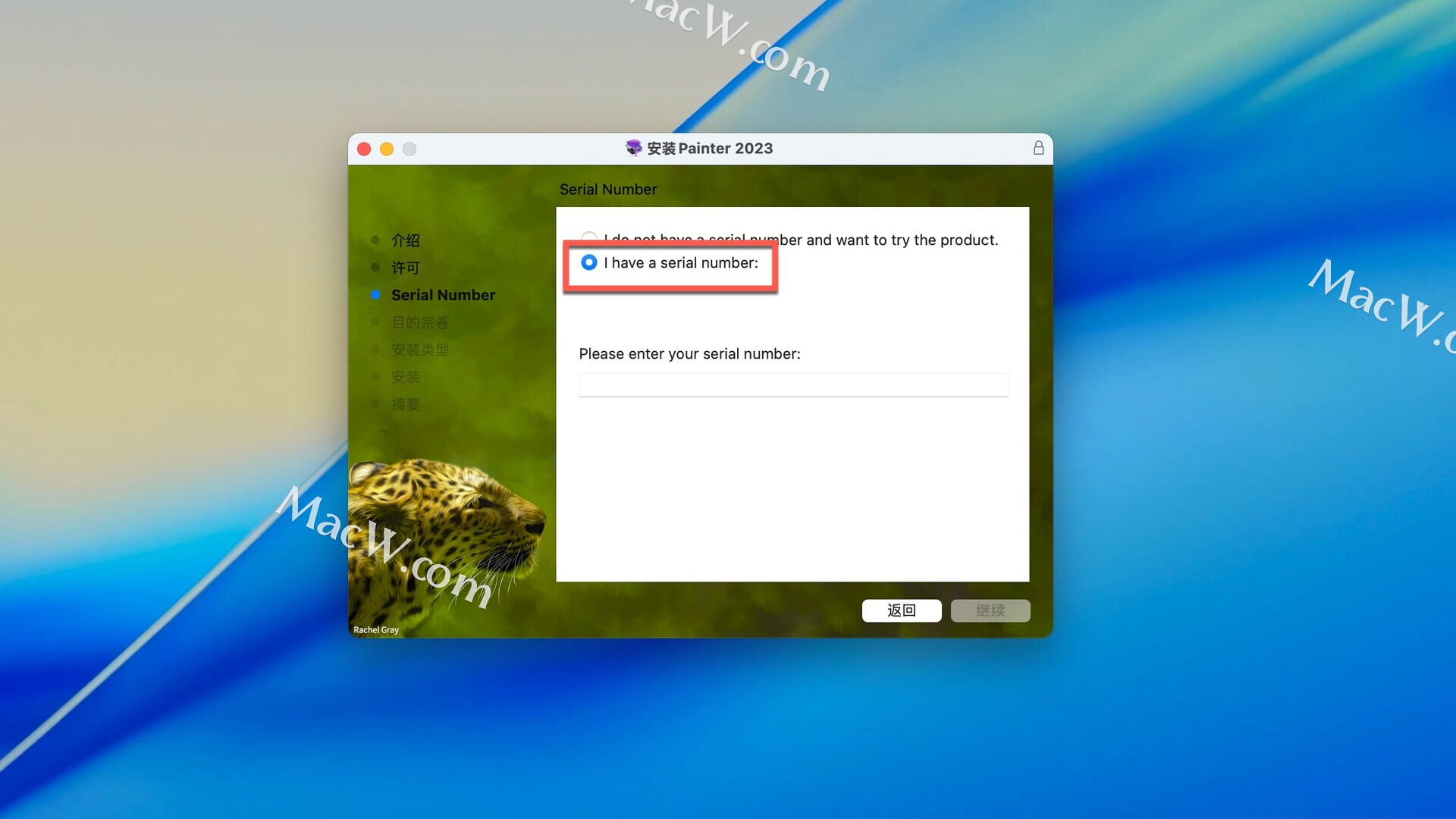This screenshot has height=819, width=1456.
Task: Click the serial number input field
Action: [793, 384]
